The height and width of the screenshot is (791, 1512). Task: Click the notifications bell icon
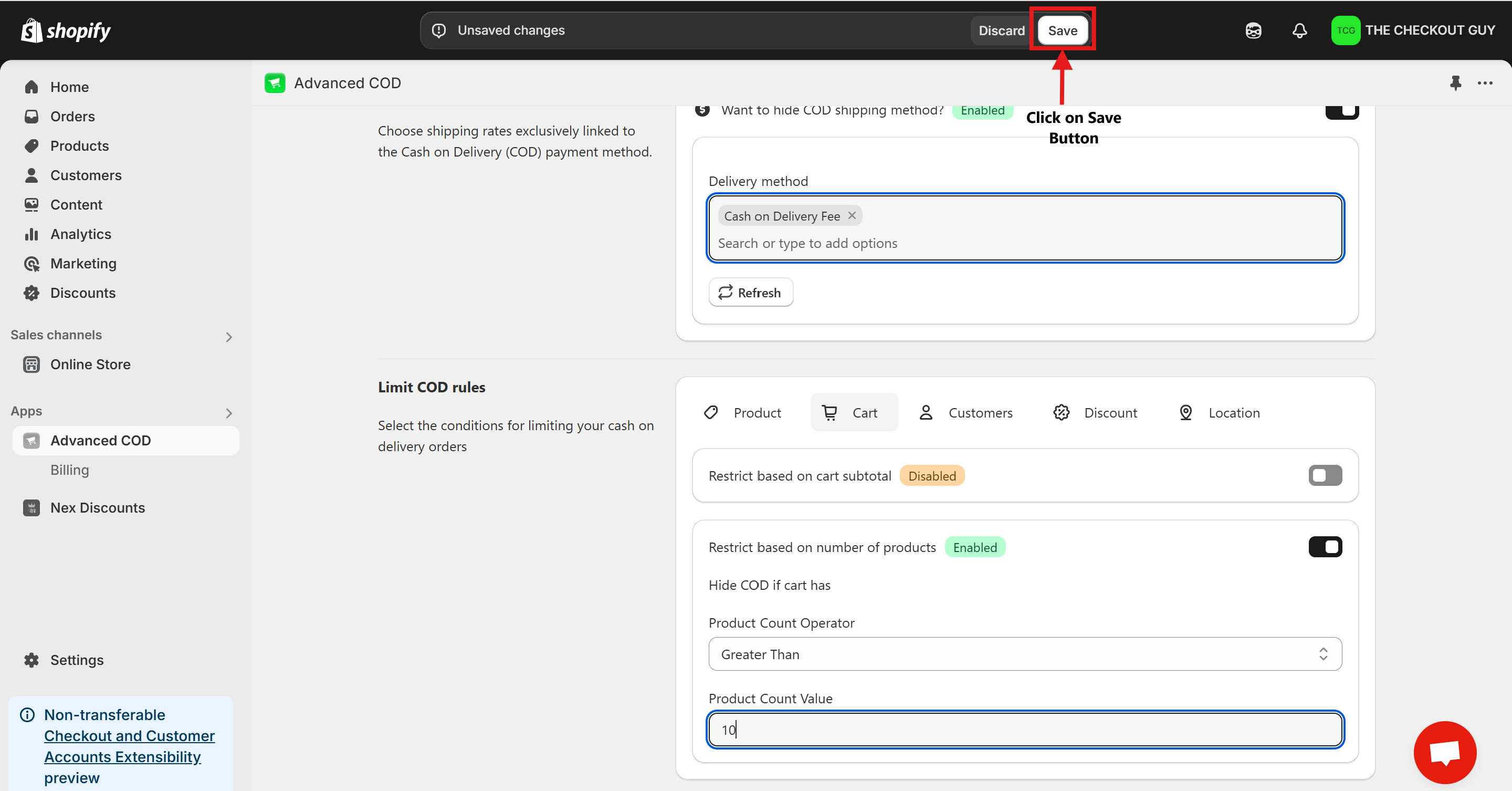click(x=1299, y=30)
